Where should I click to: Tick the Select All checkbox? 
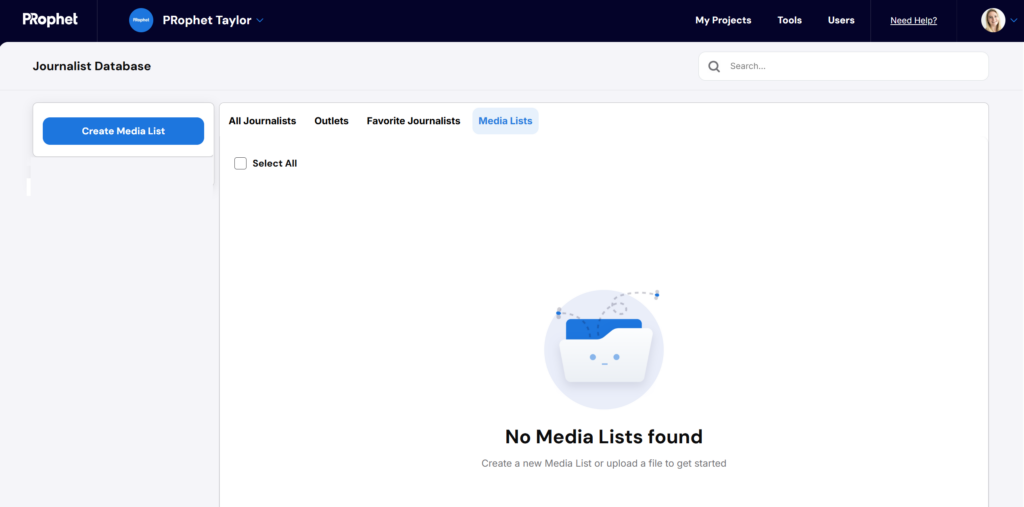[x=240, y=163]
